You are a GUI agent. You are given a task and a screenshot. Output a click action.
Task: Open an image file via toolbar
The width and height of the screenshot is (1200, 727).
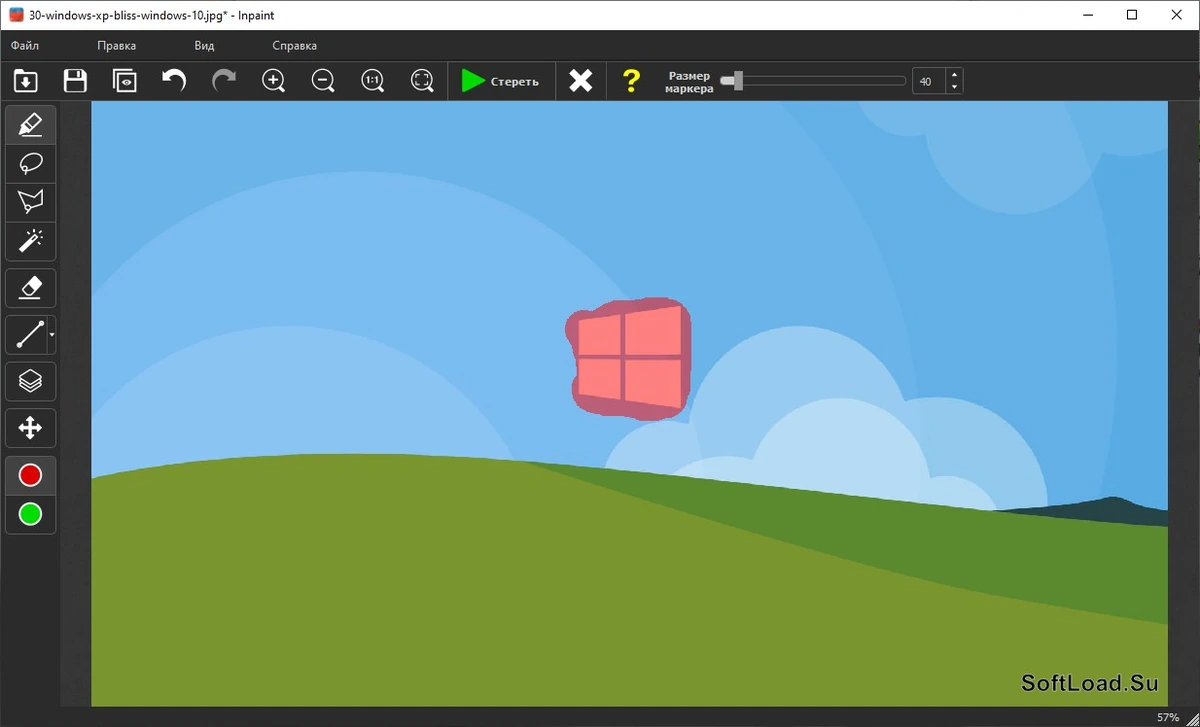point(25,81)
